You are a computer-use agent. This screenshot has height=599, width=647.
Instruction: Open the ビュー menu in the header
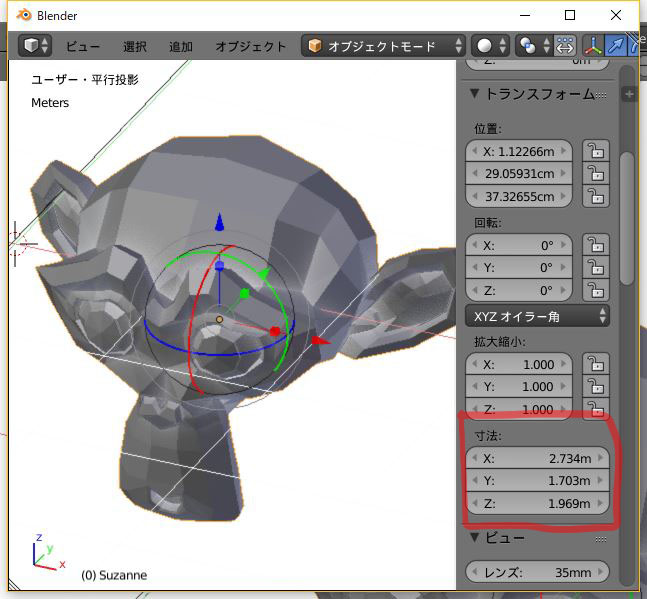83,46
